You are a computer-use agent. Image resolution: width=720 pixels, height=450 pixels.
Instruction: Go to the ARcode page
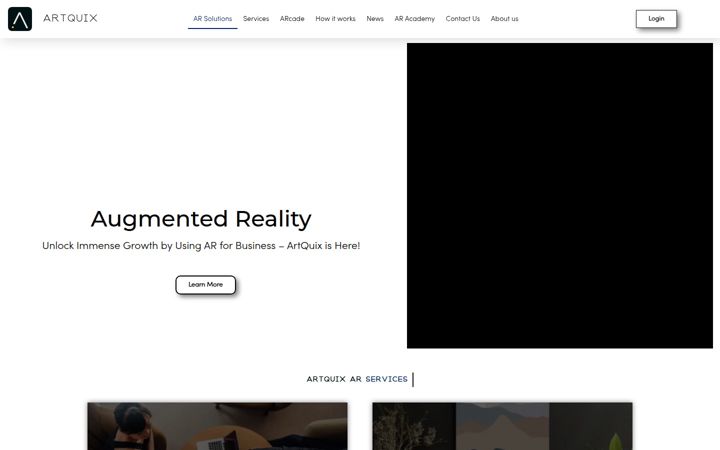click(292, 19)
